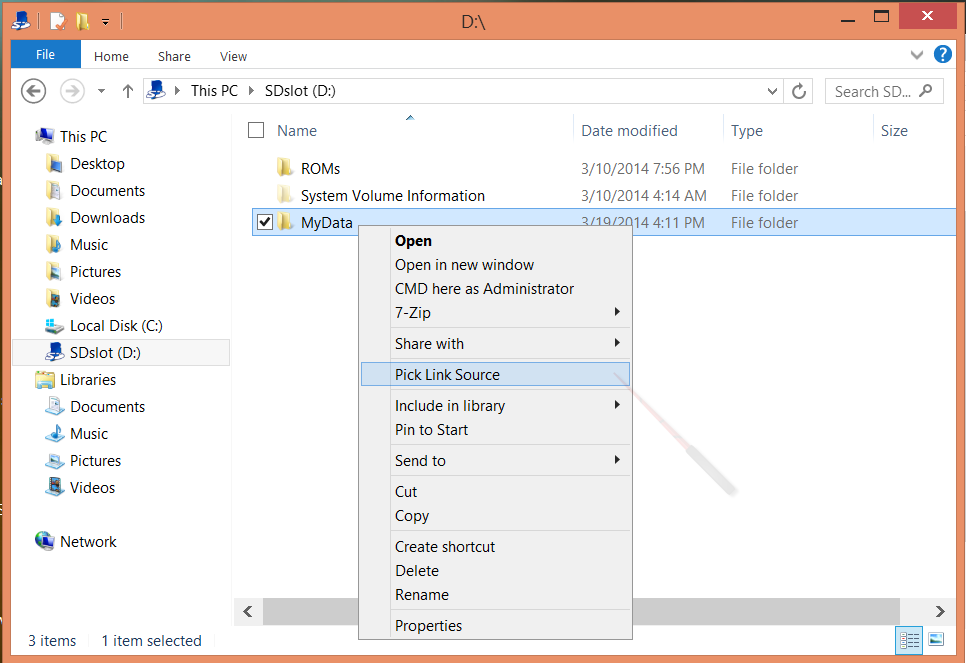Select Documents under This PC
The height and width of the screenshot is (663, 966).
107,191
